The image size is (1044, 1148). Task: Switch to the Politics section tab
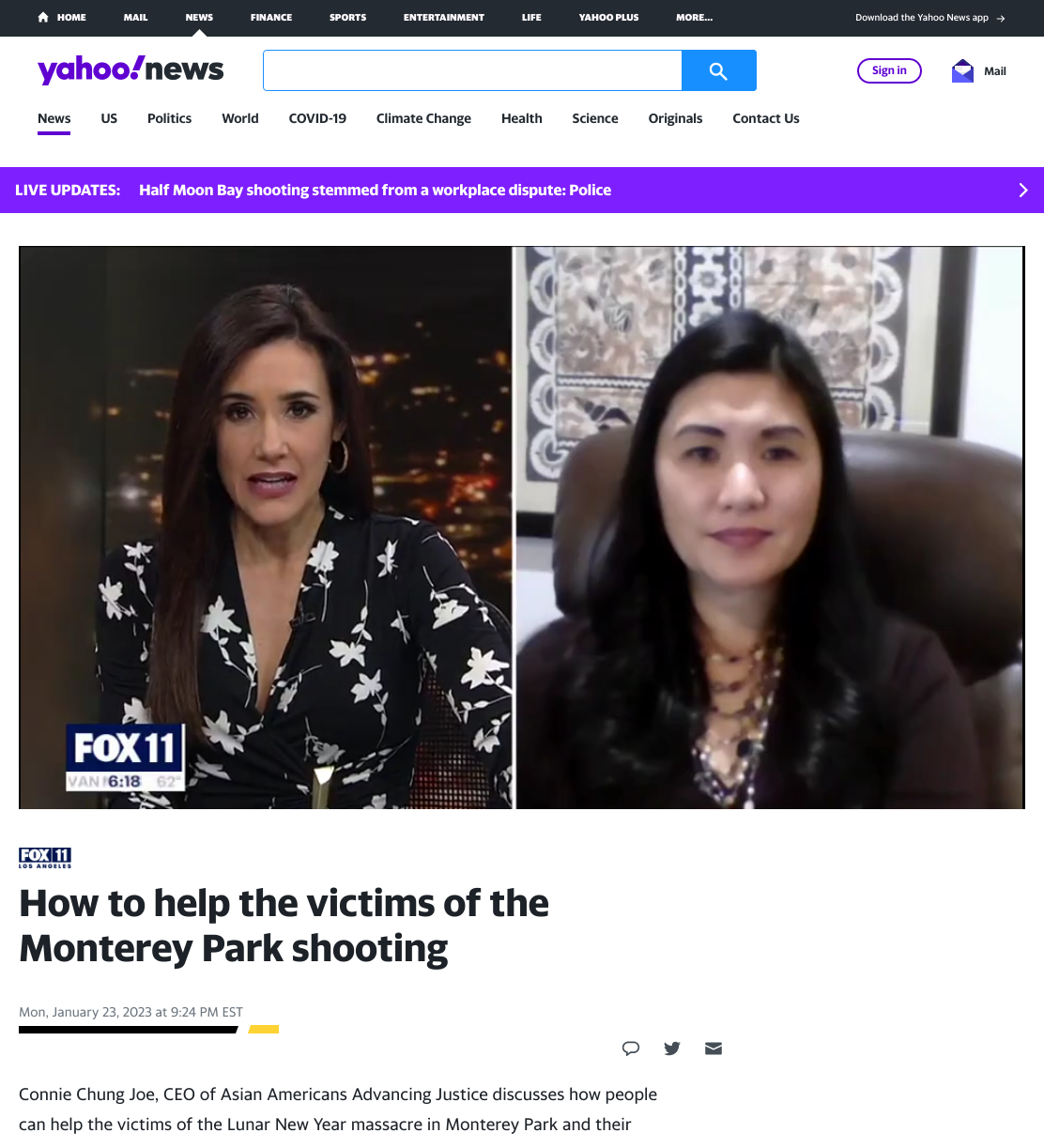coord(169,118)
